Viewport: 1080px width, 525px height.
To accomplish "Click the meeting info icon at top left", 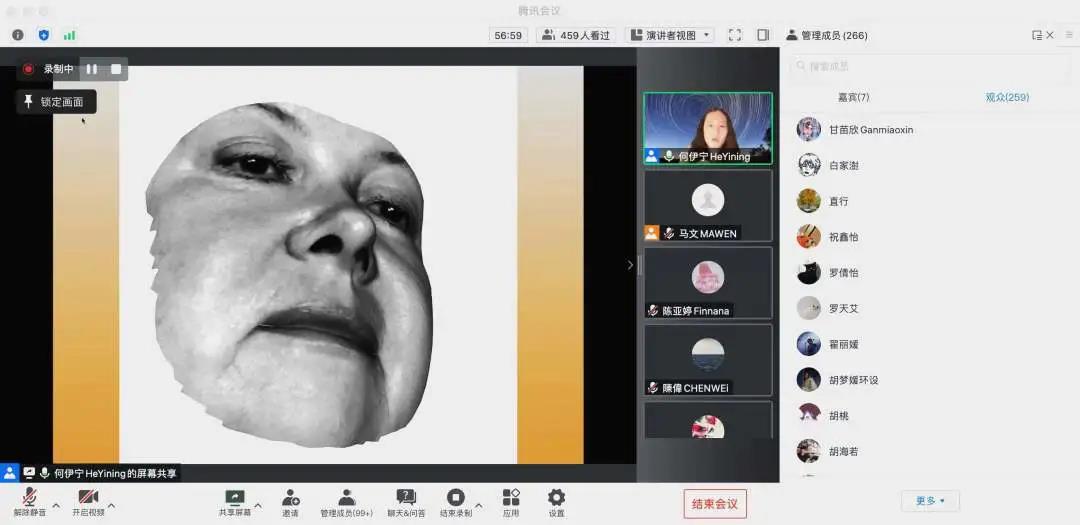I will click(x=17, y=35).
